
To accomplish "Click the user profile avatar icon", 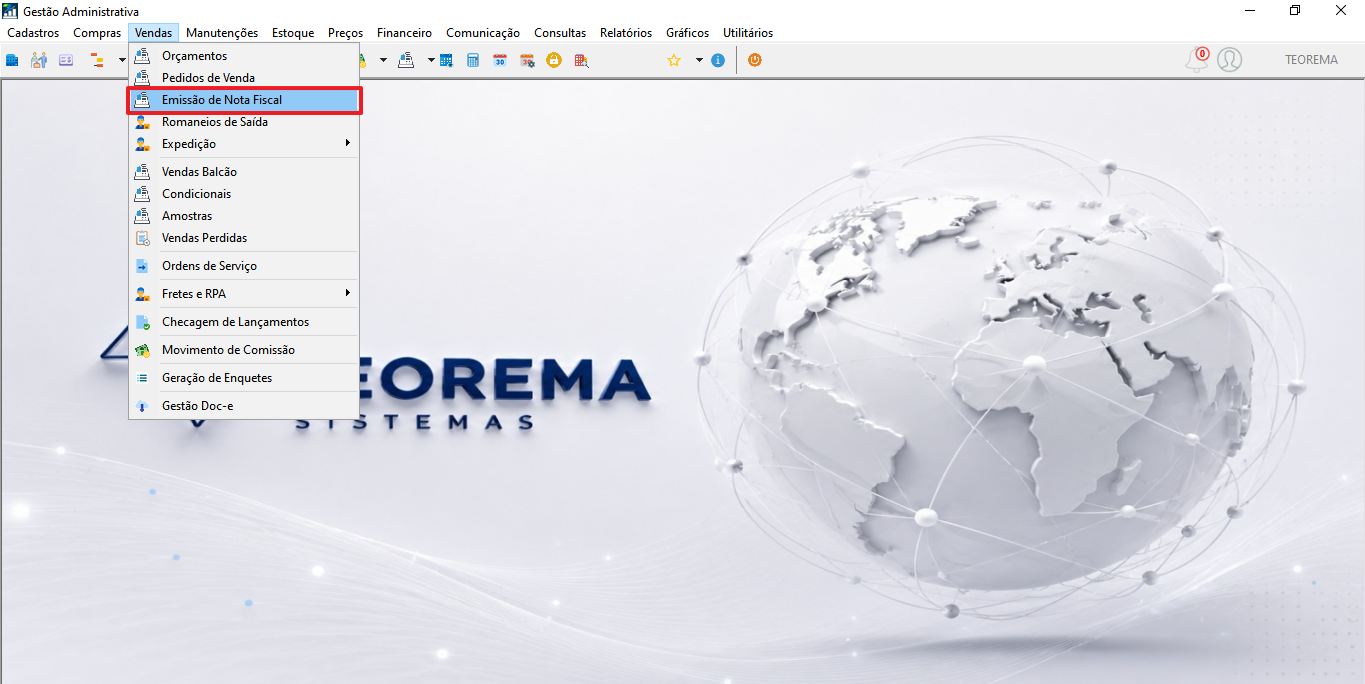I will point(1230,60).
